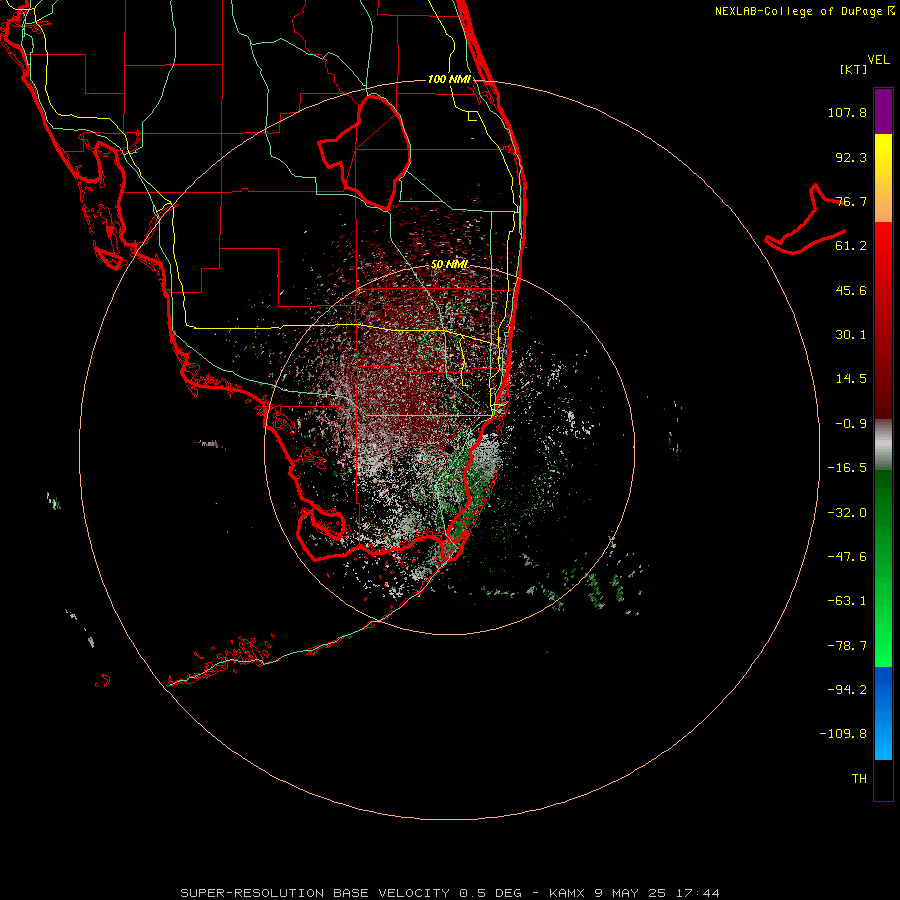Click the gray near-zero segment of the color bar

pyautogui.click(x=883, y=445)
